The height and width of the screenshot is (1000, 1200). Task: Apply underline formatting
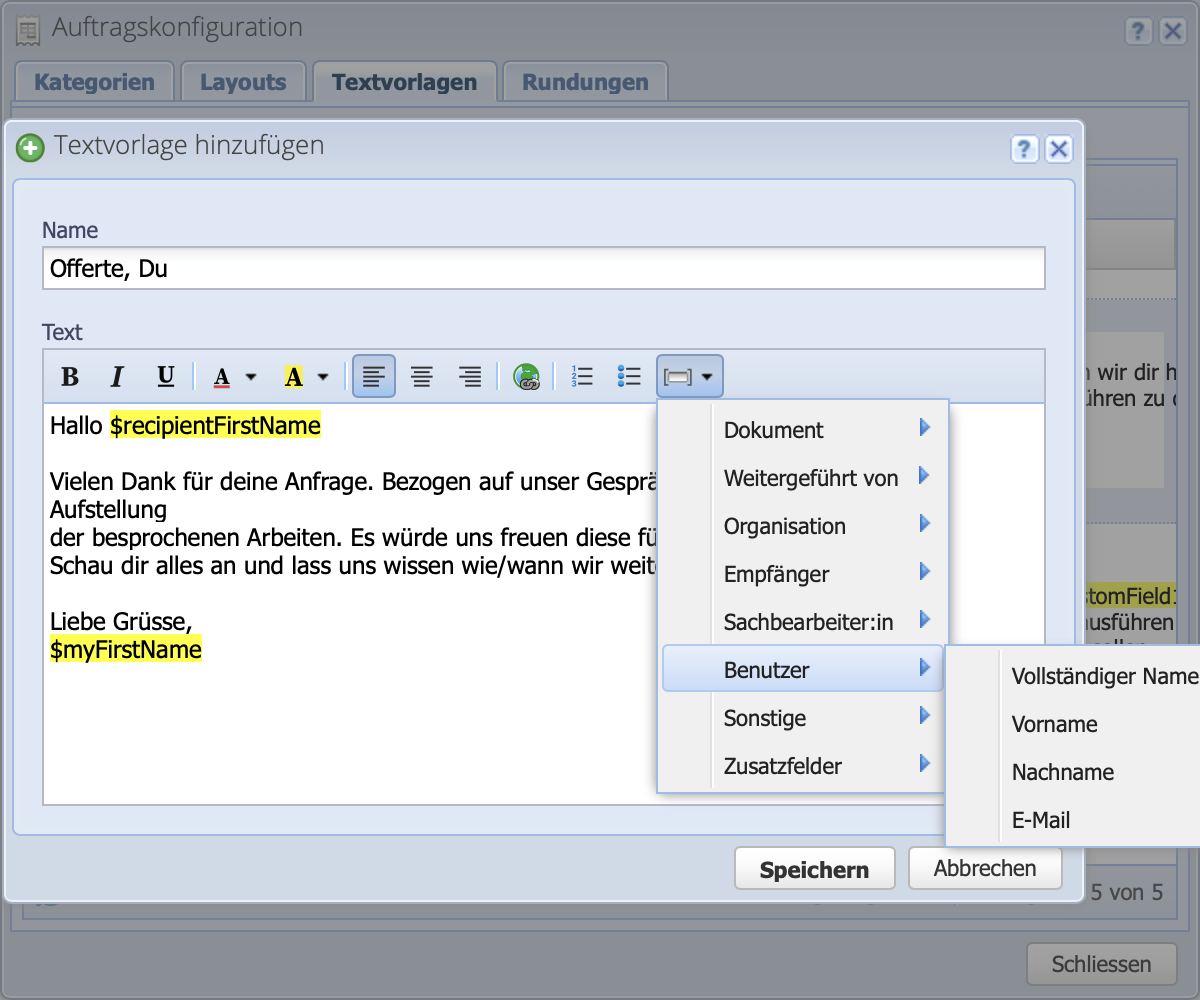coord(165,376)
